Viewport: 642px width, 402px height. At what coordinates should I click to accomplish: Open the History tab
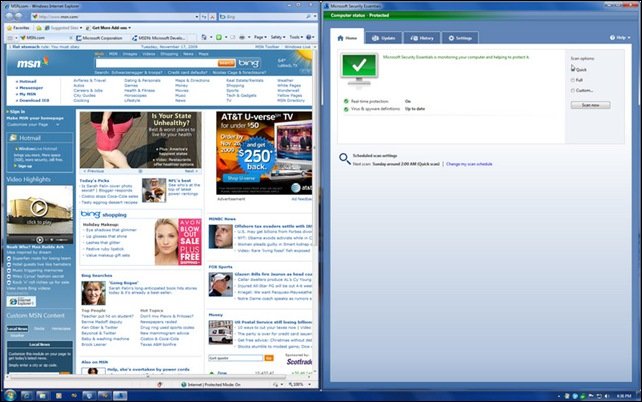422,38
